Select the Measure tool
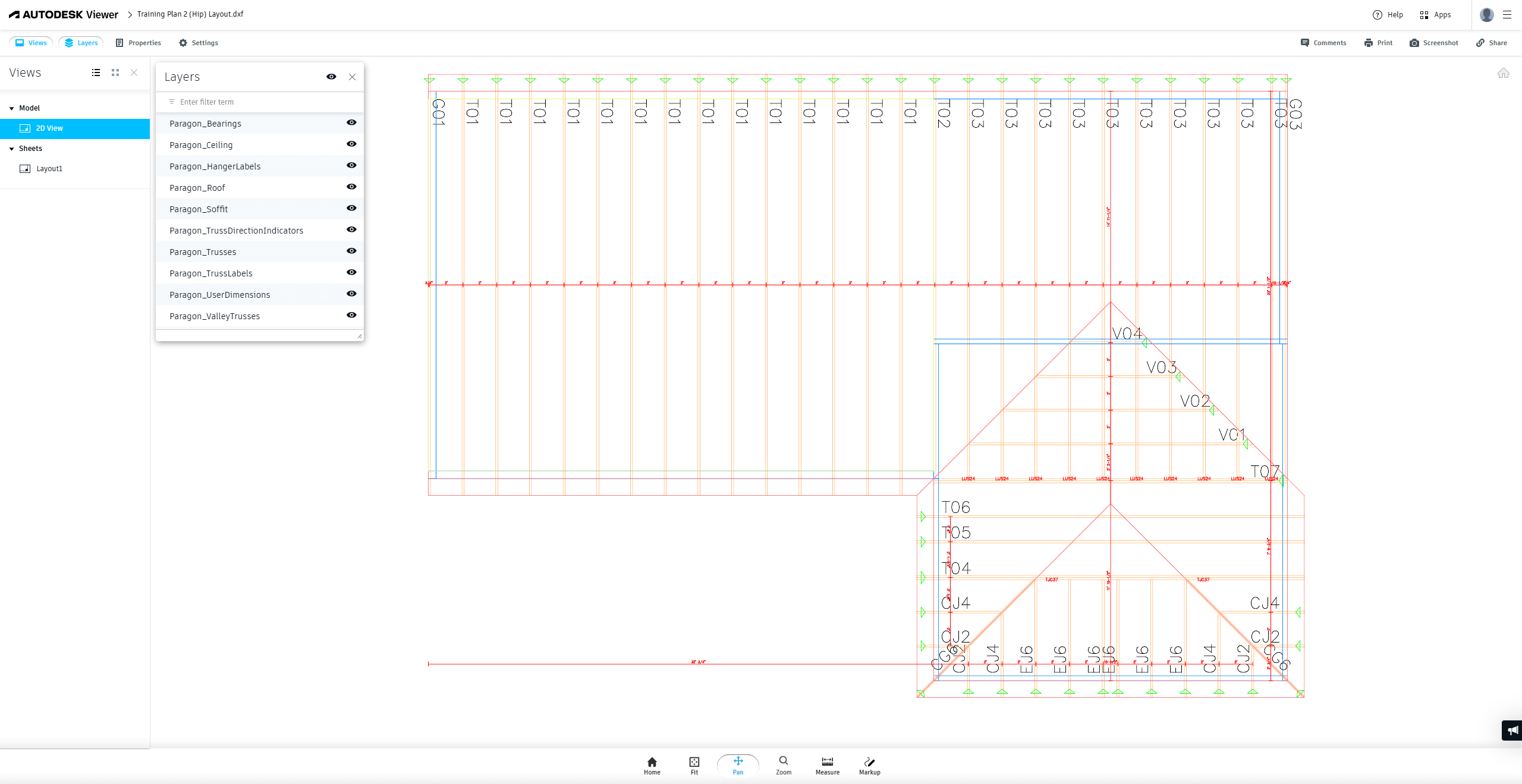This screenshot has width=1522, height=784. coord(827,765)
